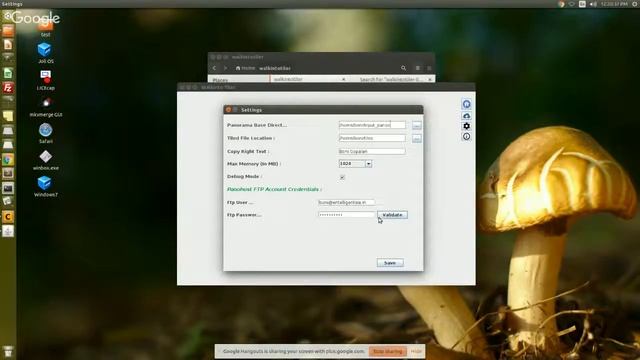Open the spreadsheet app in the launcher
Image resolution: width=640 pixels, height=360 pixels.
(x=8, y=73)
